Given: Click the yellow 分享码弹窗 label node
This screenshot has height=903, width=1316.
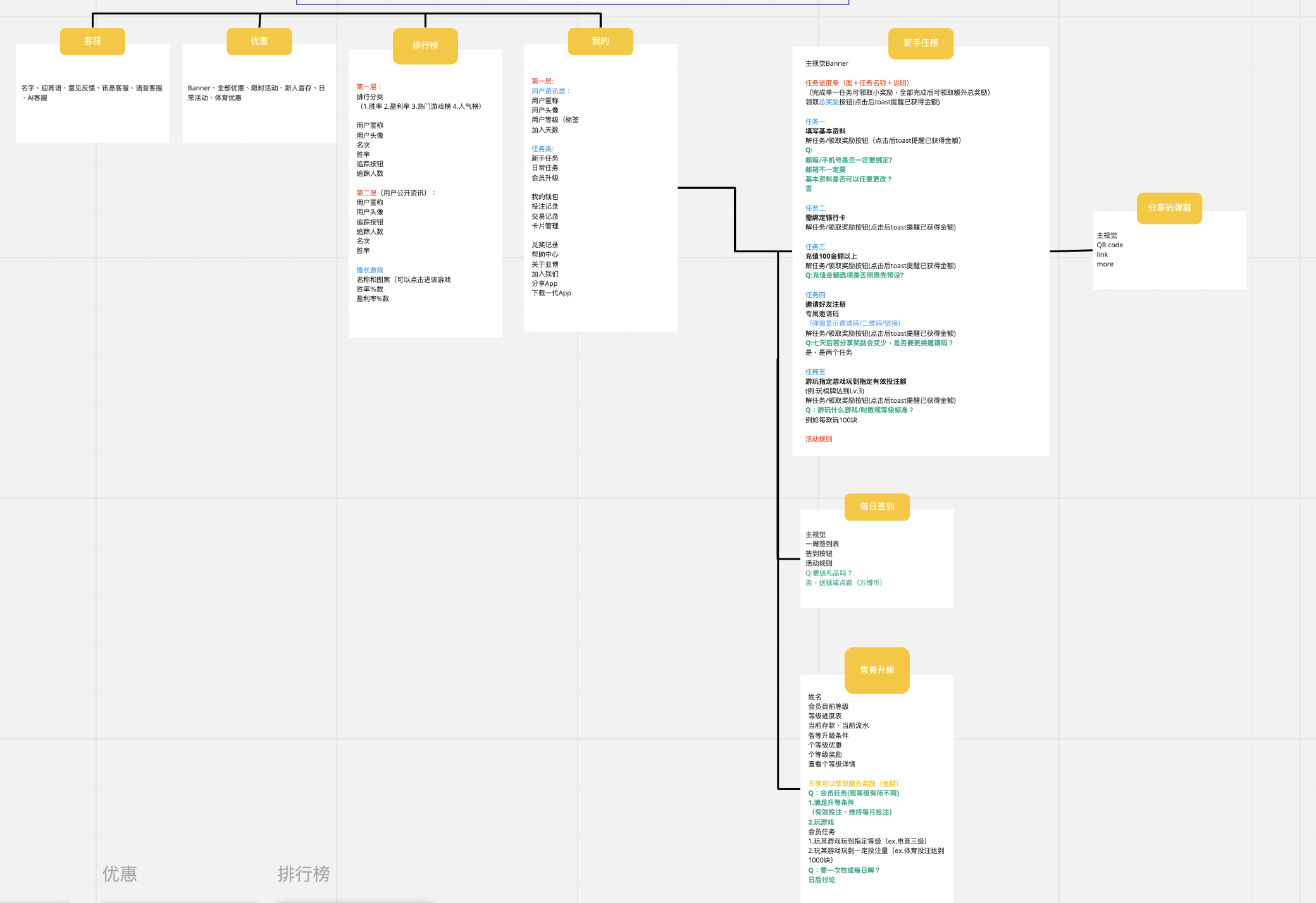Looking at the screenshot, I should click(x=1169, y=208).
